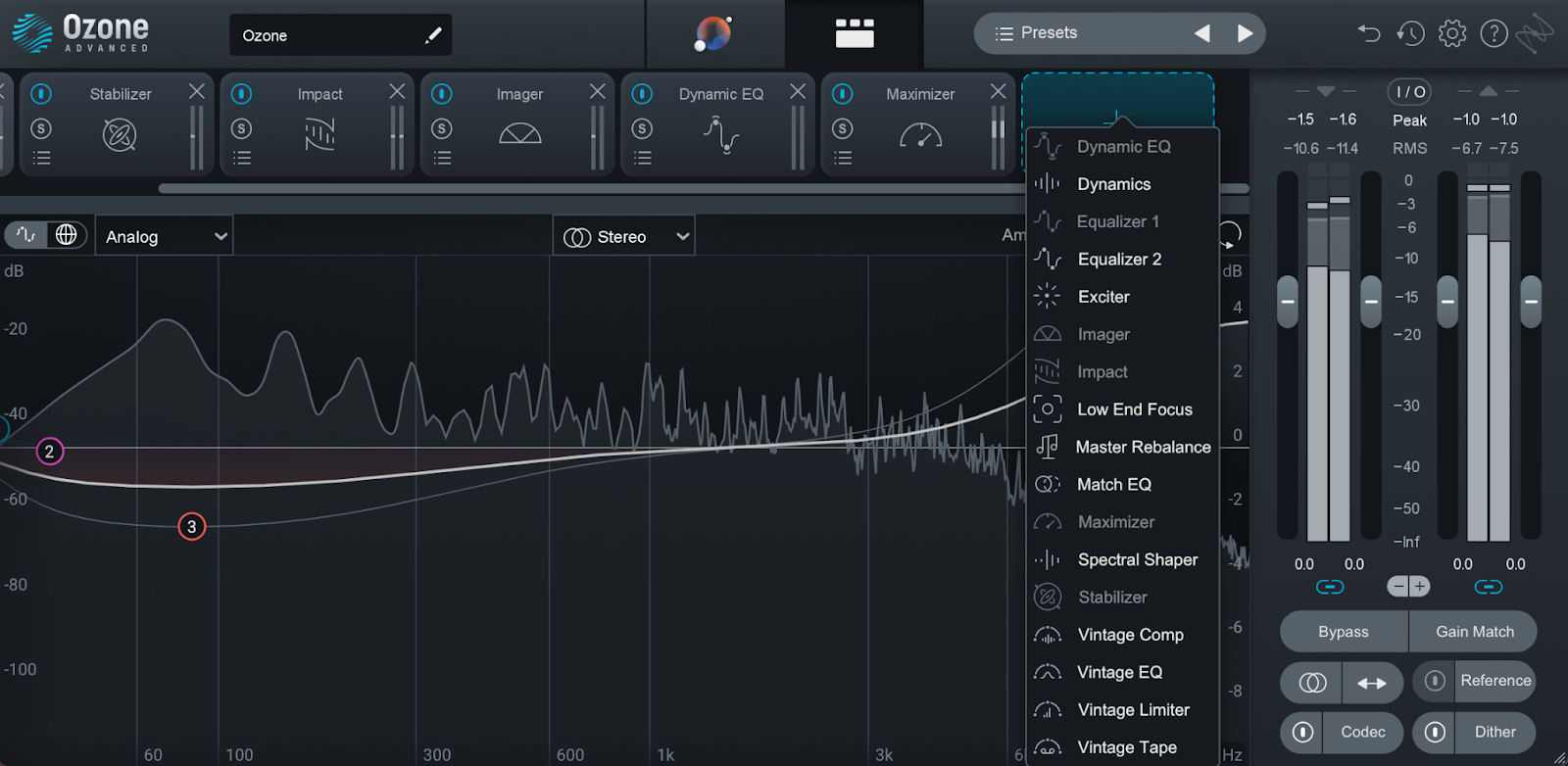Choose Equalizer 2 from the module menu
Screen dimensions: 1568x766
click(1123, 260)
